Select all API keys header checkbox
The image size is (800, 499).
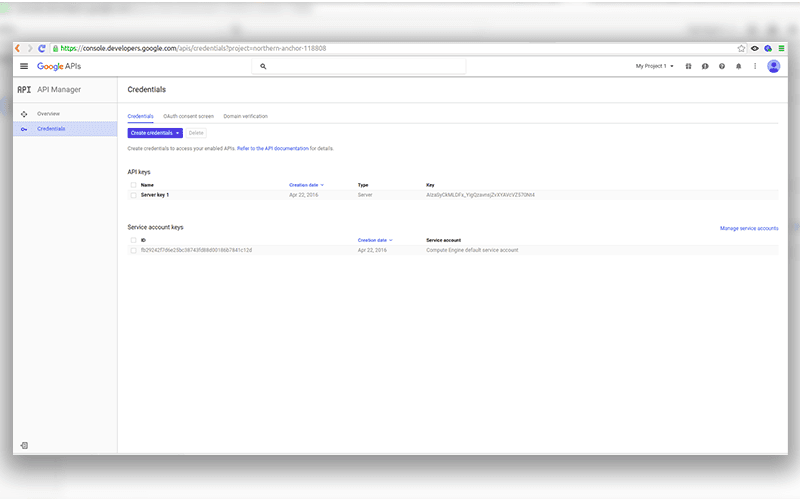133,185
